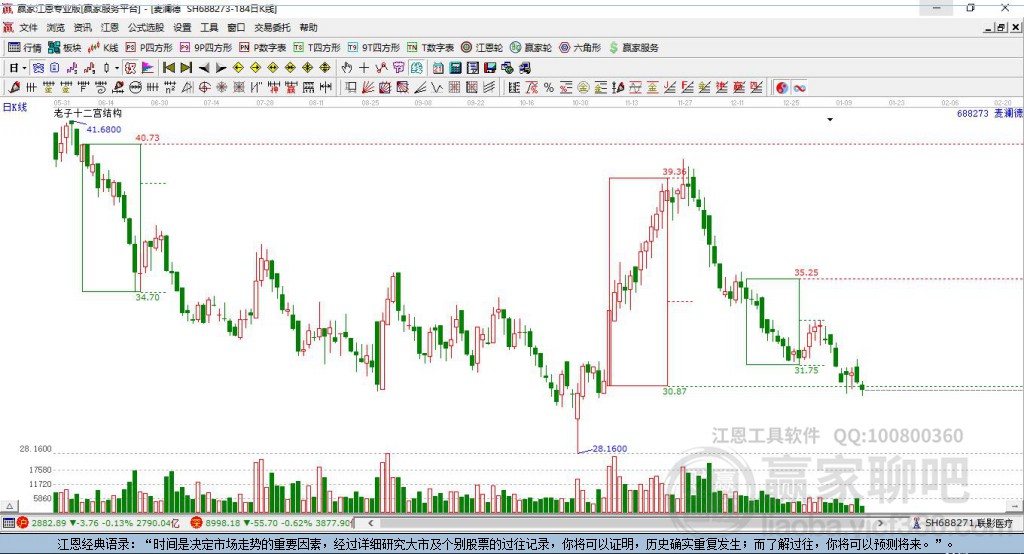
Task: Jump to first bar icon
Action: click(168, 68)
